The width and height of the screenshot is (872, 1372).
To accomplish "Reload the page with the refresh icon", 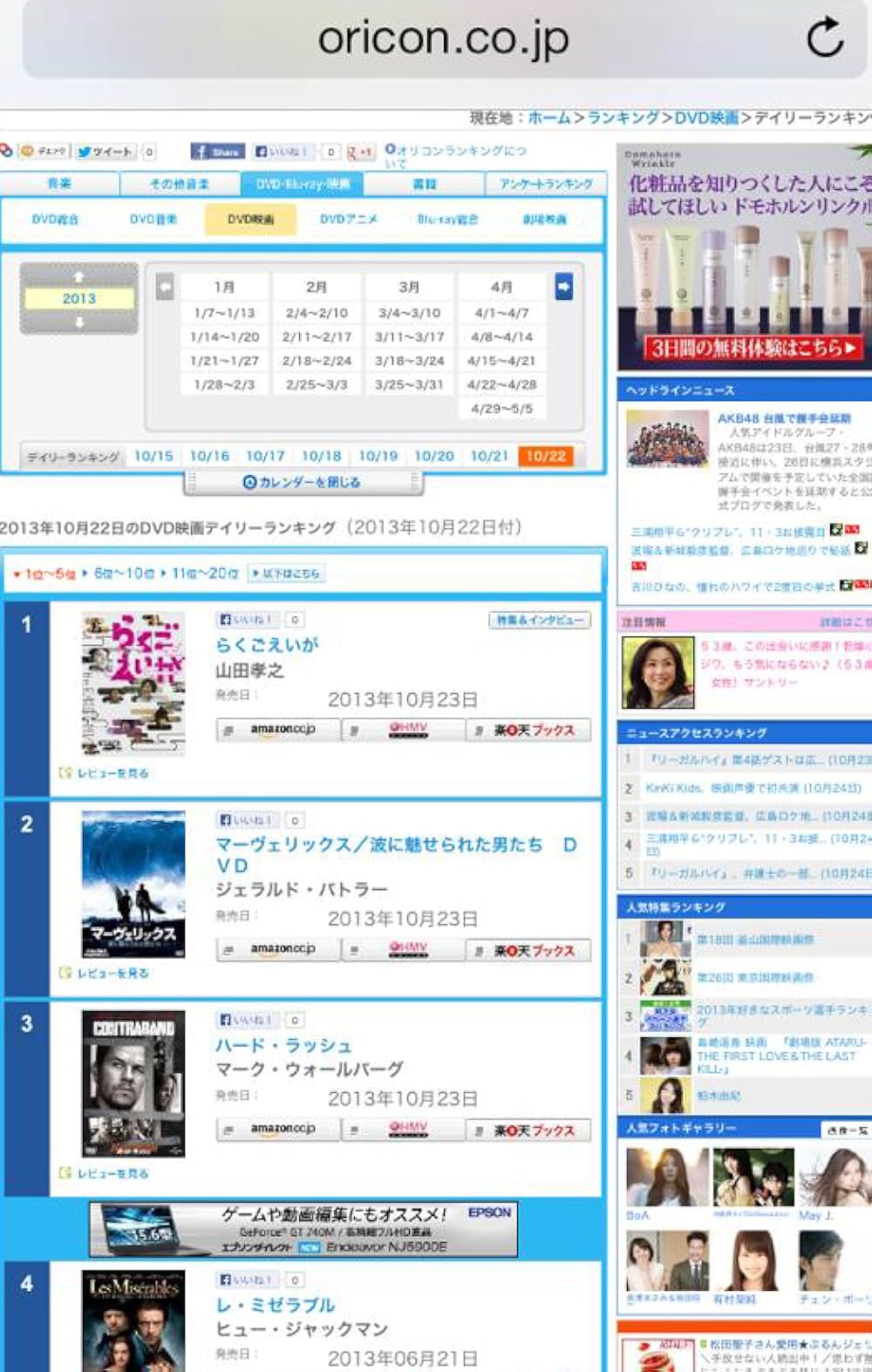I will 824,37.
